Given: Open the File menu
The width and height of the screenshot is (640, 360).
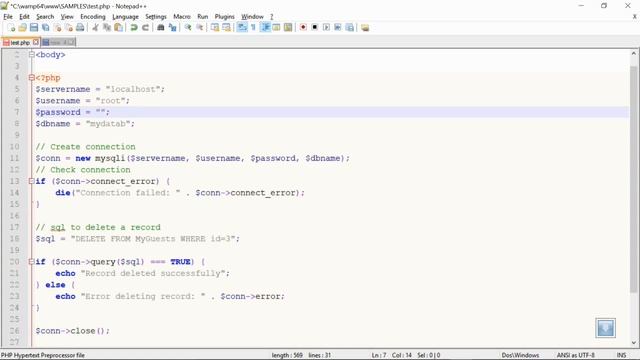Looking at the screenshot, I should click(x=8, y=17).
